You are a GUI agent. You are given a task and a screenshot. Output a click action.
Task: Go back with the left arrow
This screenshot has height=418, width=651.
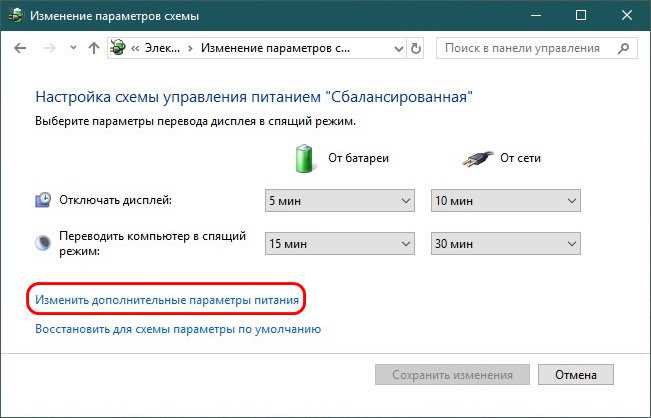coord(20,49)
